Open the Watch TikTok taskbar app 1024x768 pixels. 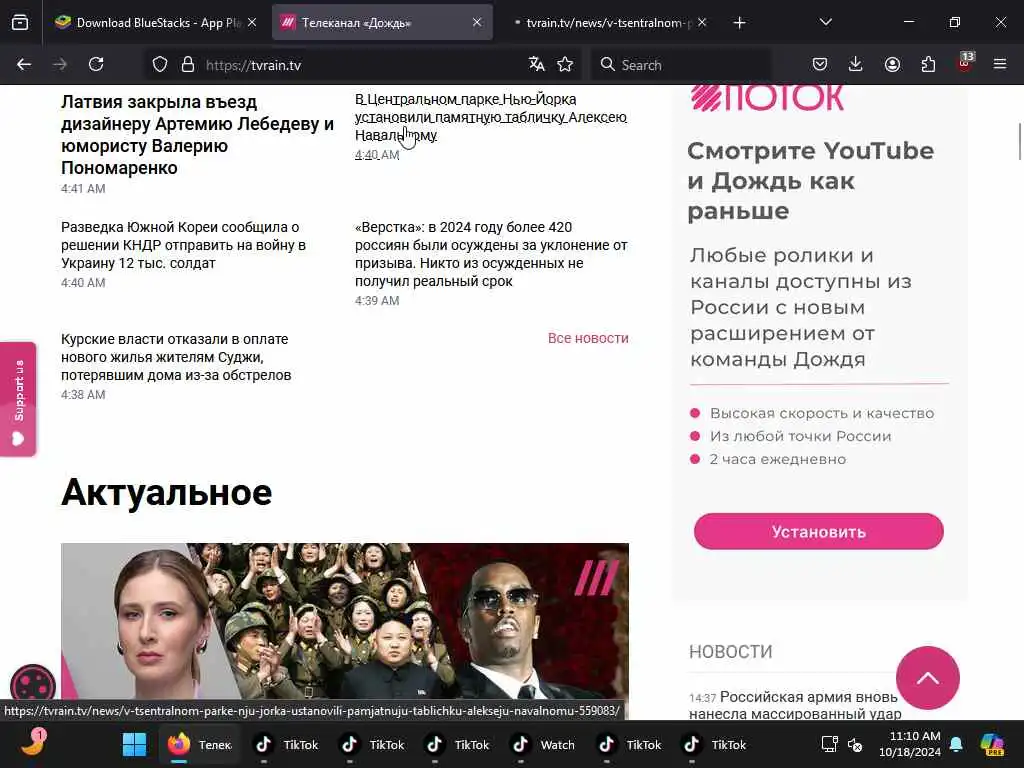point(543,744)
